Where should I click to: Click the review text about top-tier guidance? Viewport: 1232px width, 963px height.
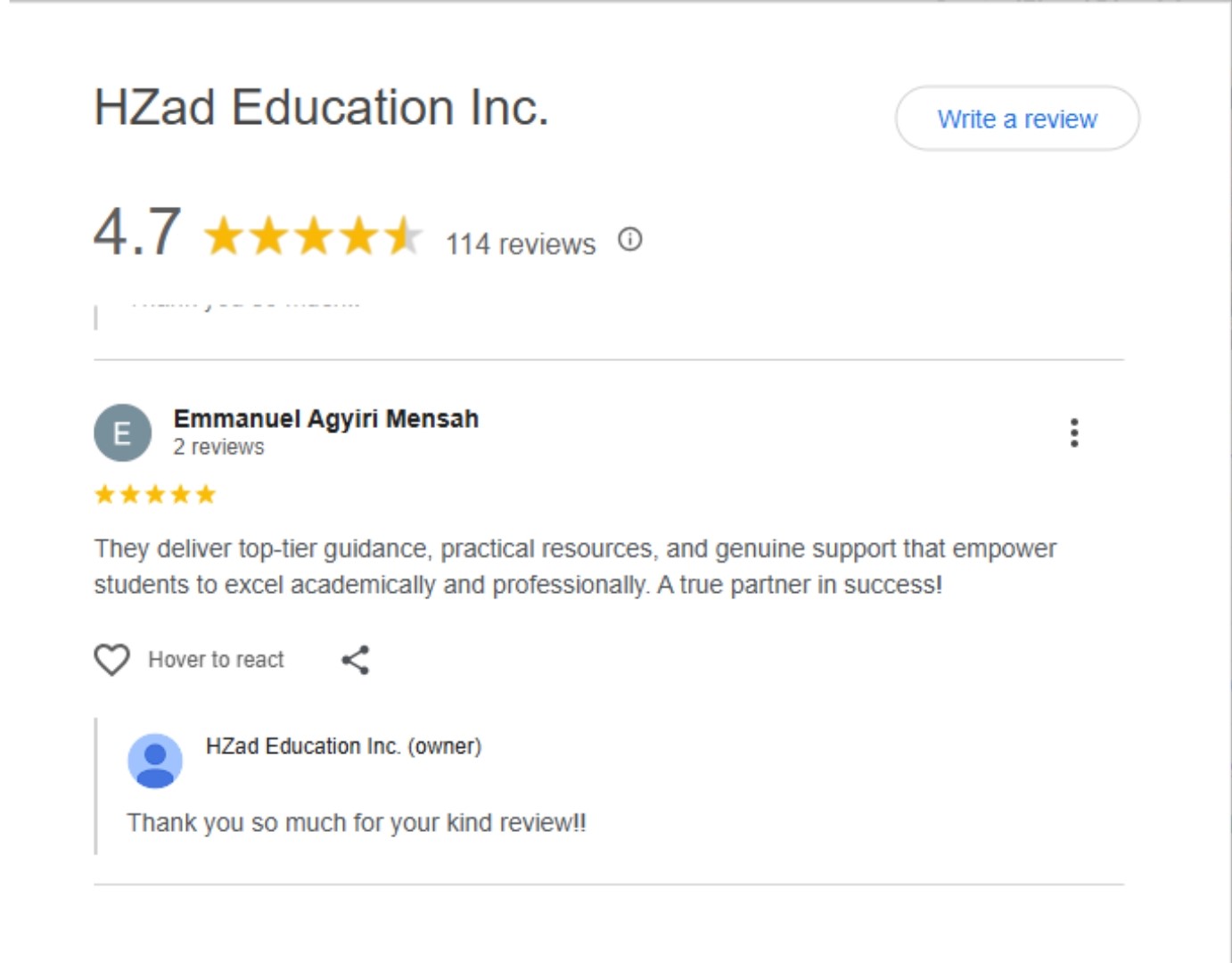point(574,566)
